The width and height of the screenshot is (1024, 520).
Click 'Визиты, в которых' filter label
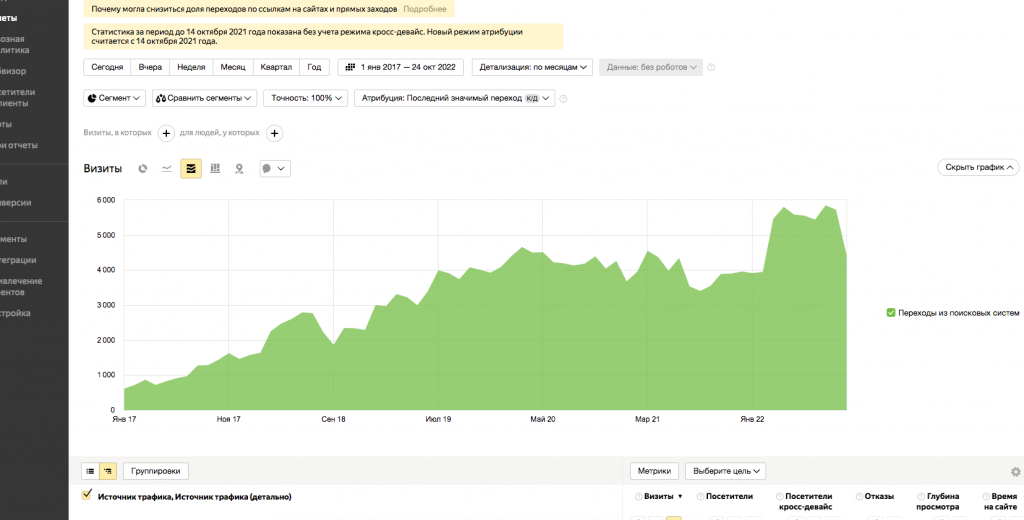pos(118,133)
